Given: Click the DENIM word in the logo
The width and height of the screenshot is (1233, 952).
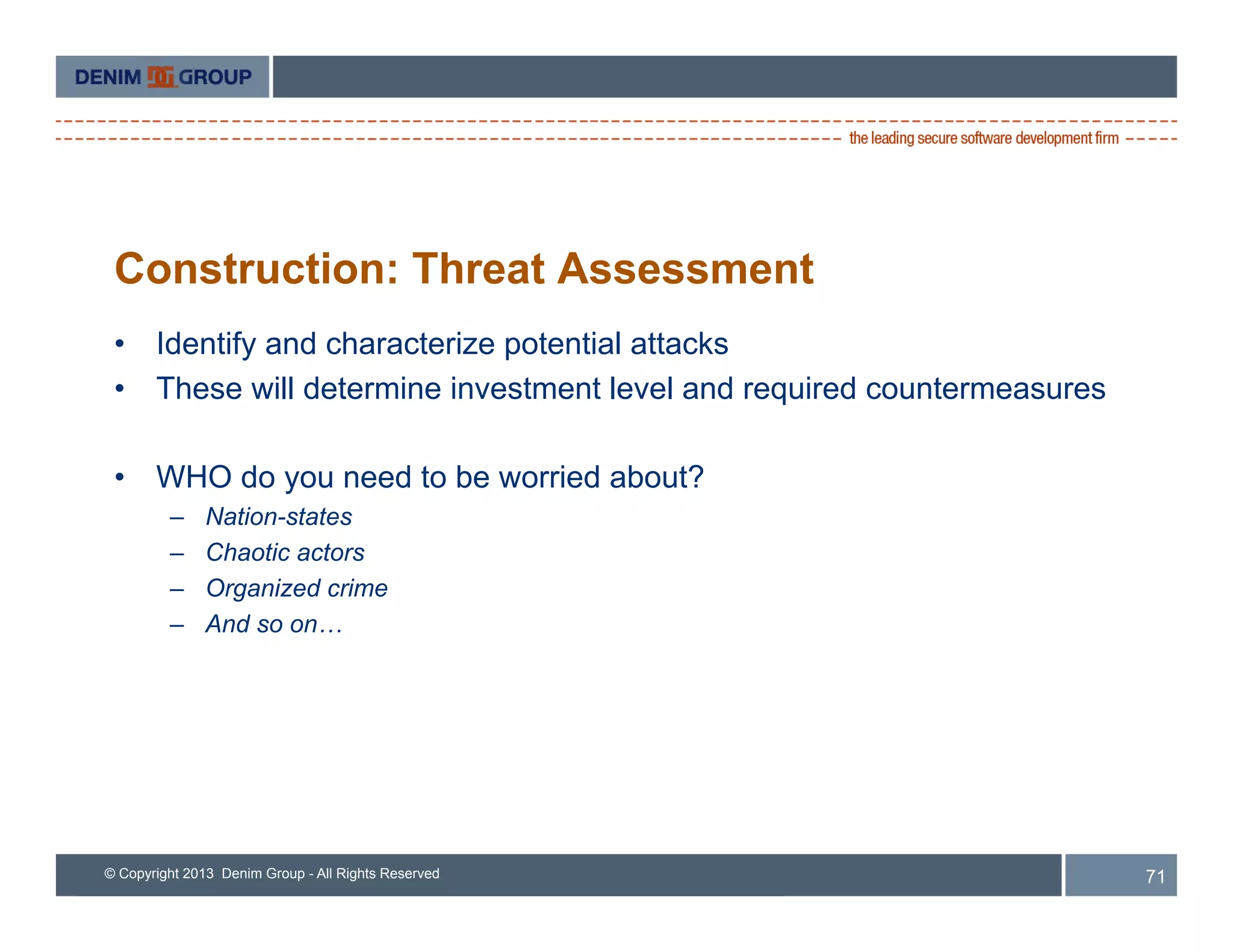Looking at the screenshot, I should point(108,77).
